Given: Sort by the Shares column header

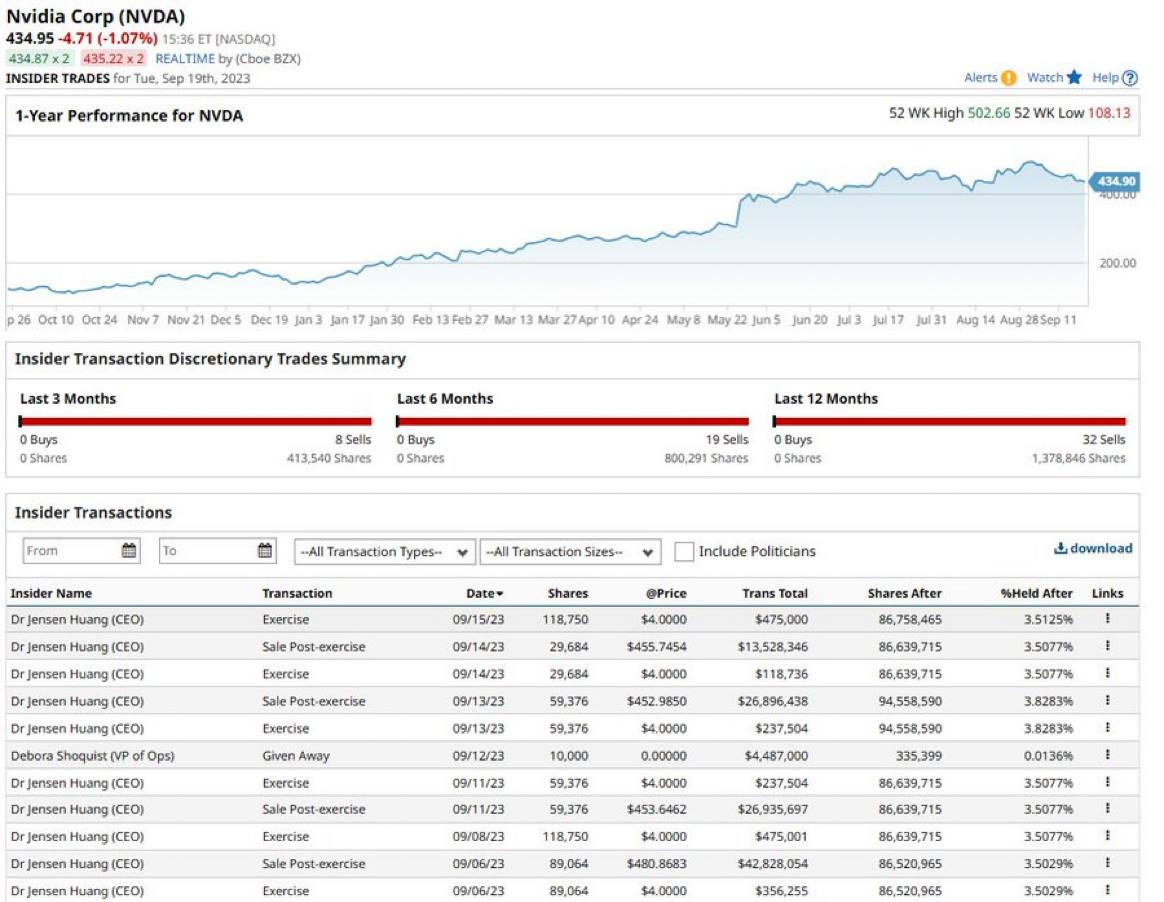Looking at the screenshot, I should click(568, 593).
